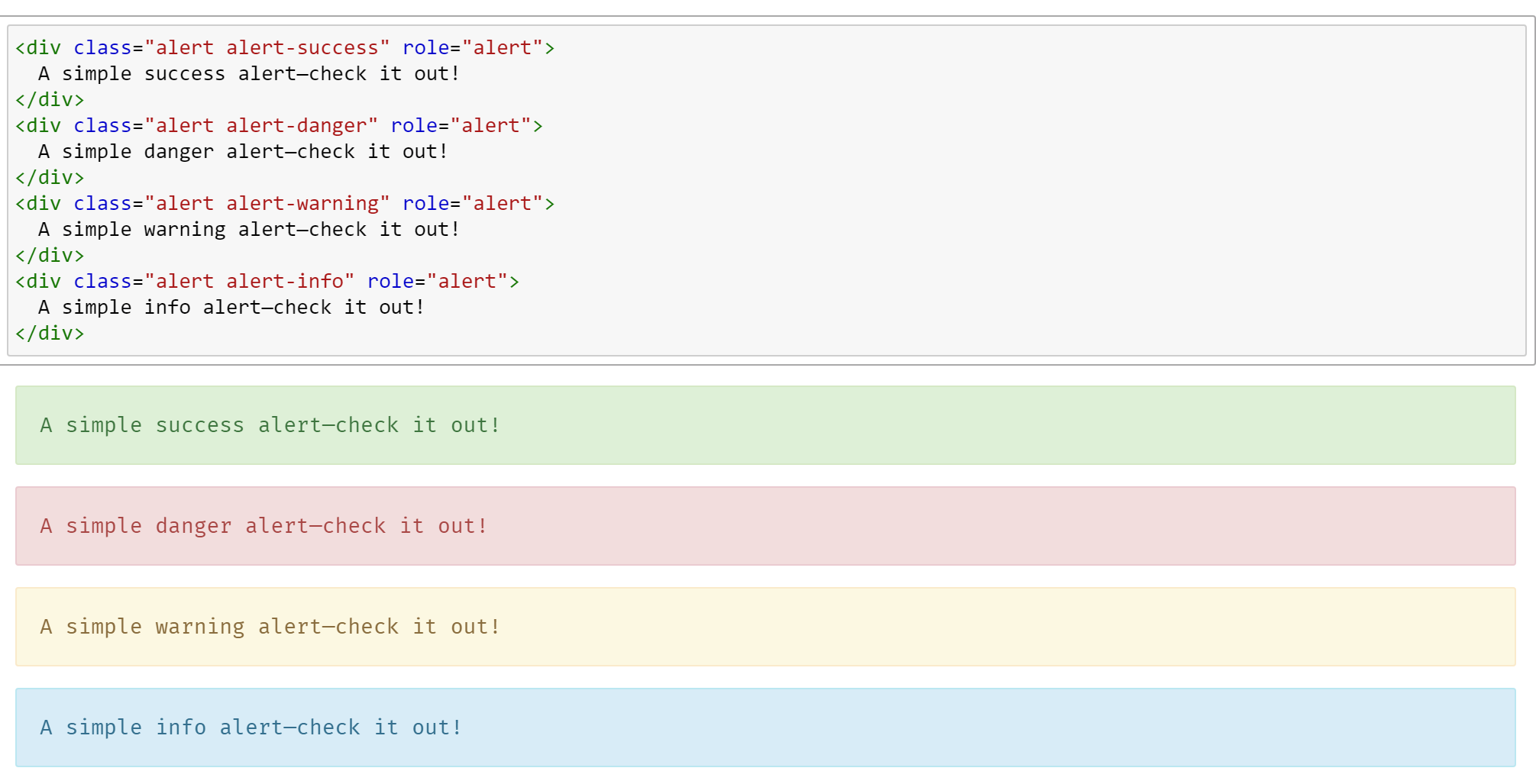This screenshot has width=1536, height=784.
Task: Click the code line 'A simple success alert—check it out!'
Action: click(249, 74)
